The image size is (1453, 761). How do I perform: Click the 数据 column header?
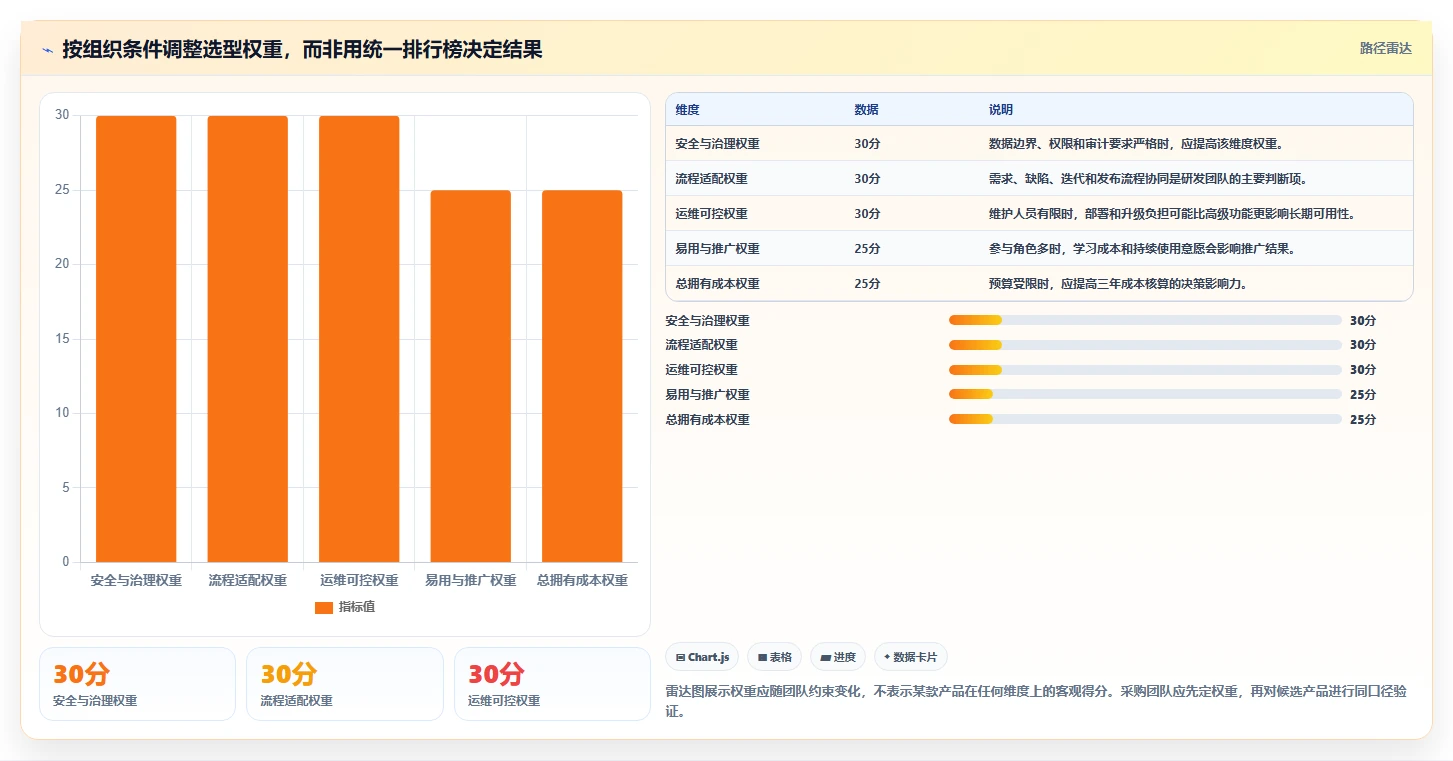click(x=866, y=110)
